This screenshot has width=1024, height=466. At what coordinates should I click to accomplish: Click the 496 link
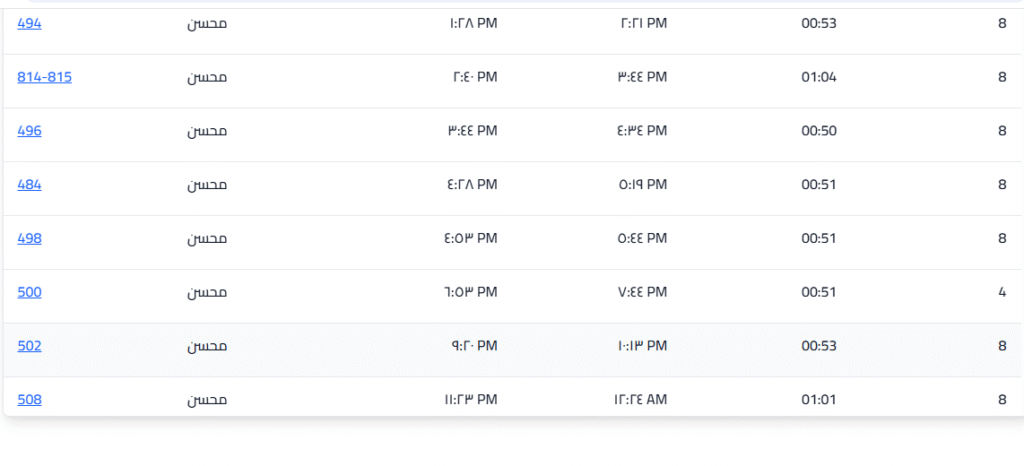(x=29, y=130)
